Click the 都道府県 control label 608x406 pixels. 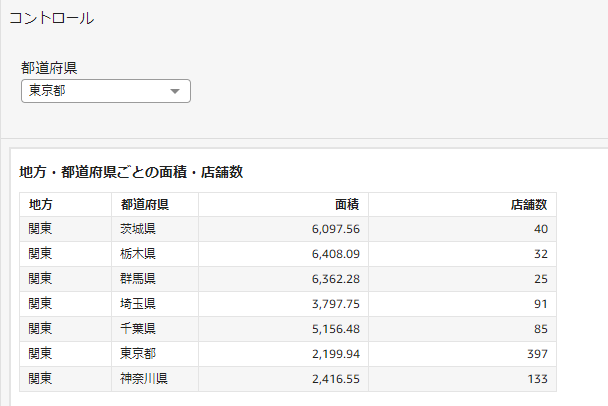pos(49,68)
